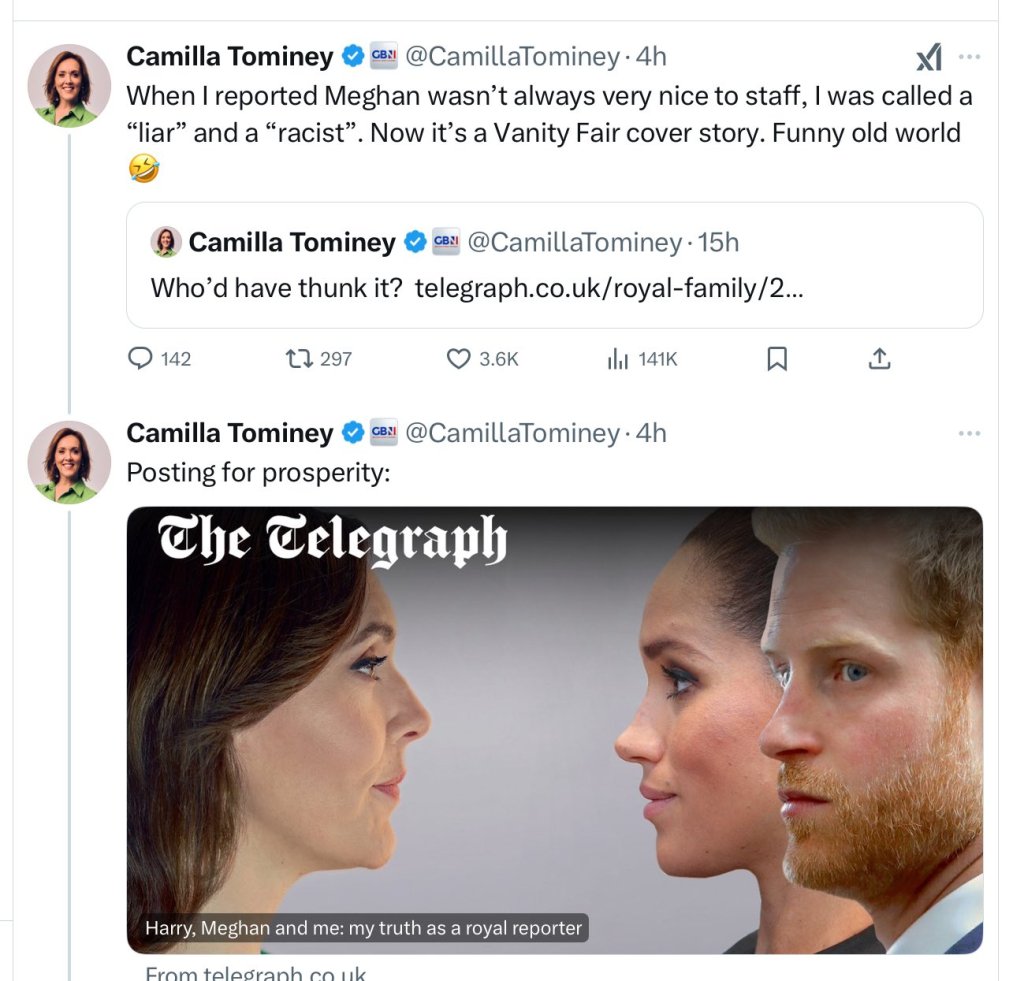1024x981 pixels.
Task: Repost the first Camilla Tominey tweet
Action: point(300,358)
